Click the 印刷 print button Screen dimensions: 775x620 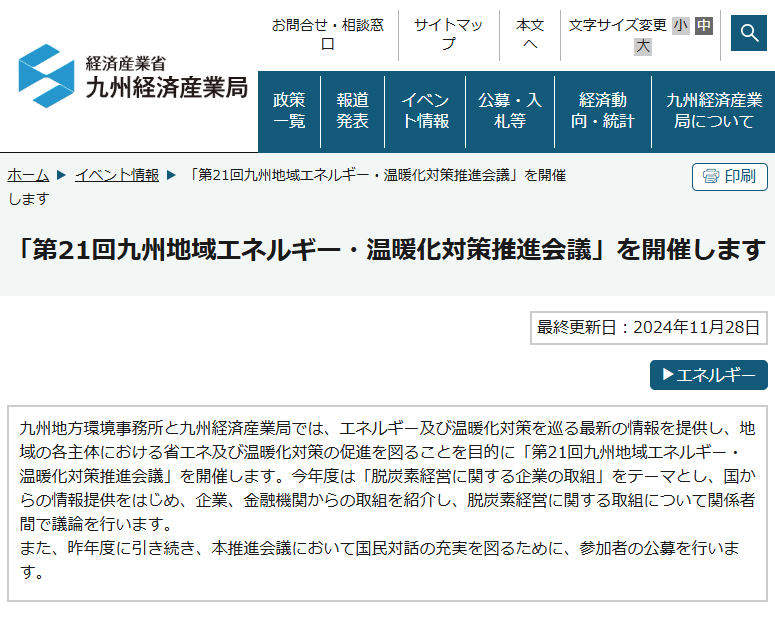730,177
